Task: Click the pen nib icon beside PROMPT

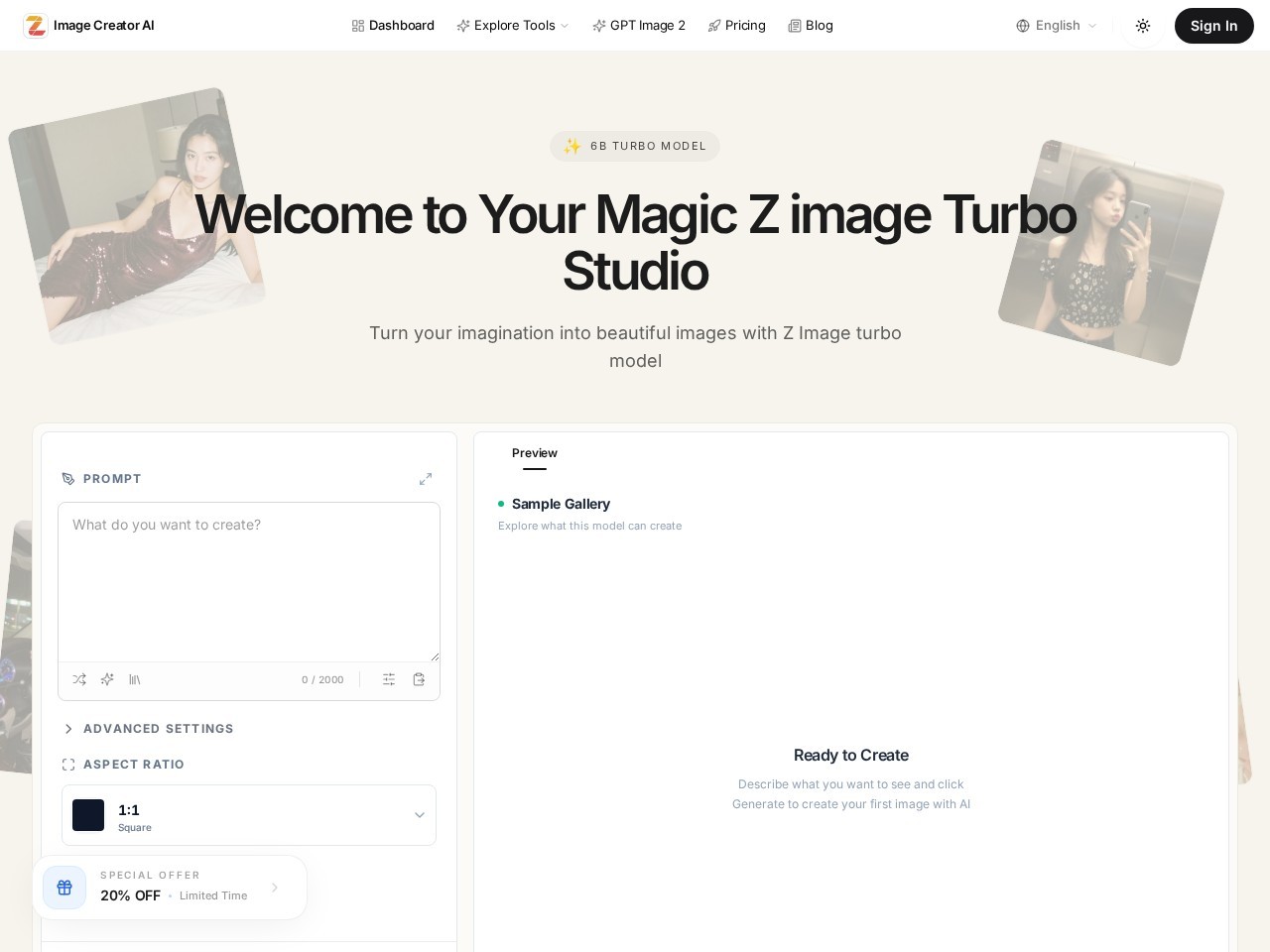Action: (68, 479)
